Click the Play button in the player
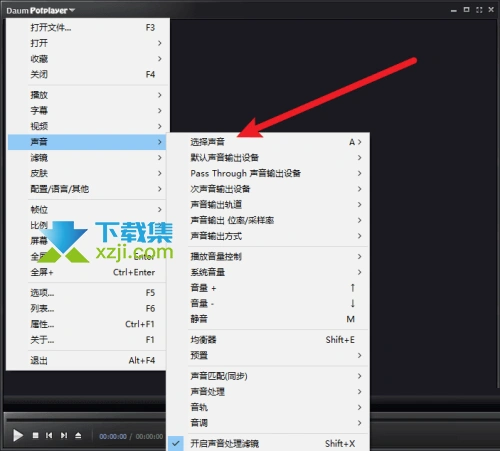 pos(18,435)
